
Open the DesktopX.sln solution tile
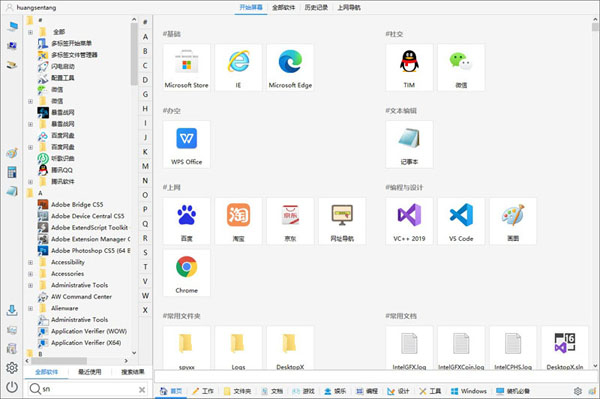[565, 348]
